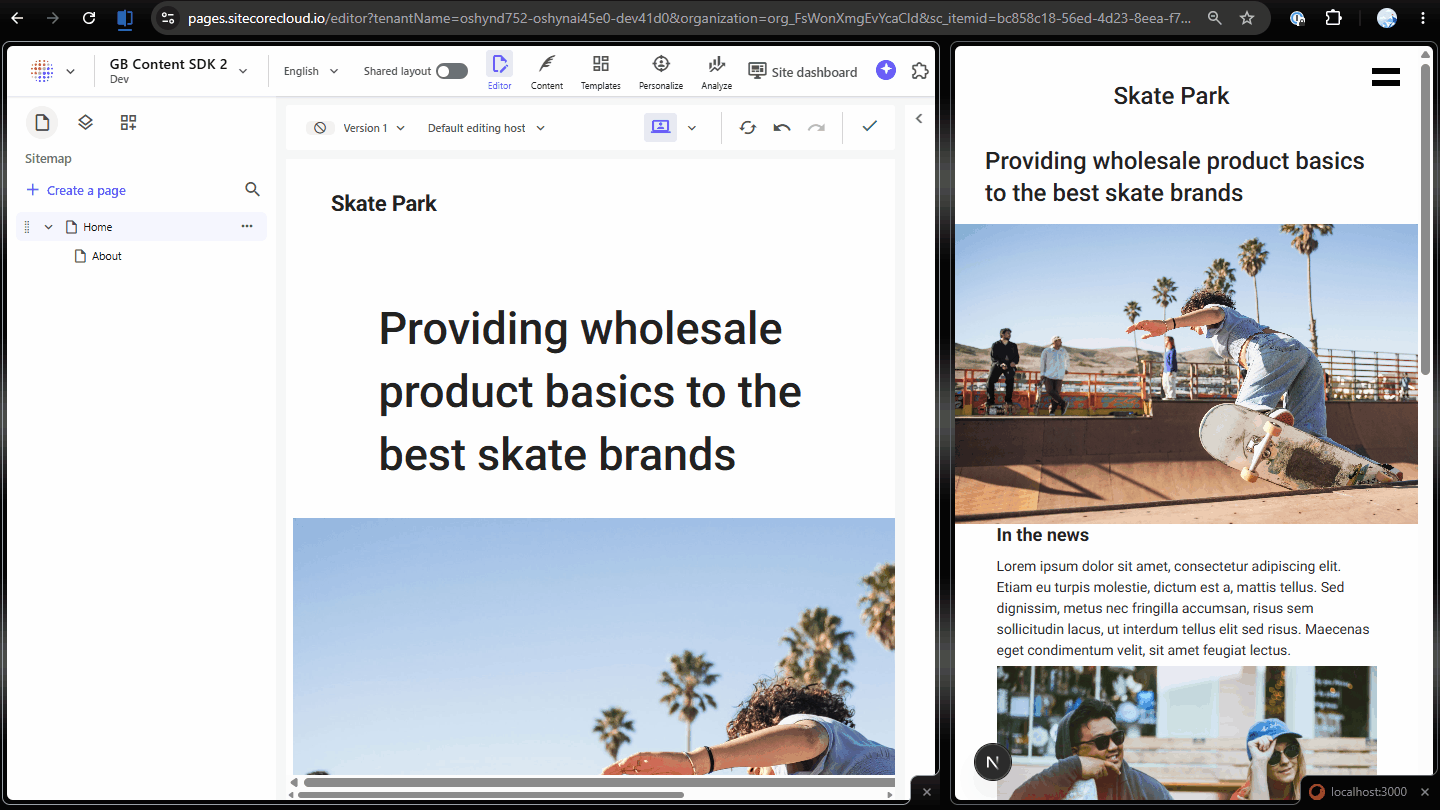
Task: Click Create a page
Action: [x=76, y=190]
